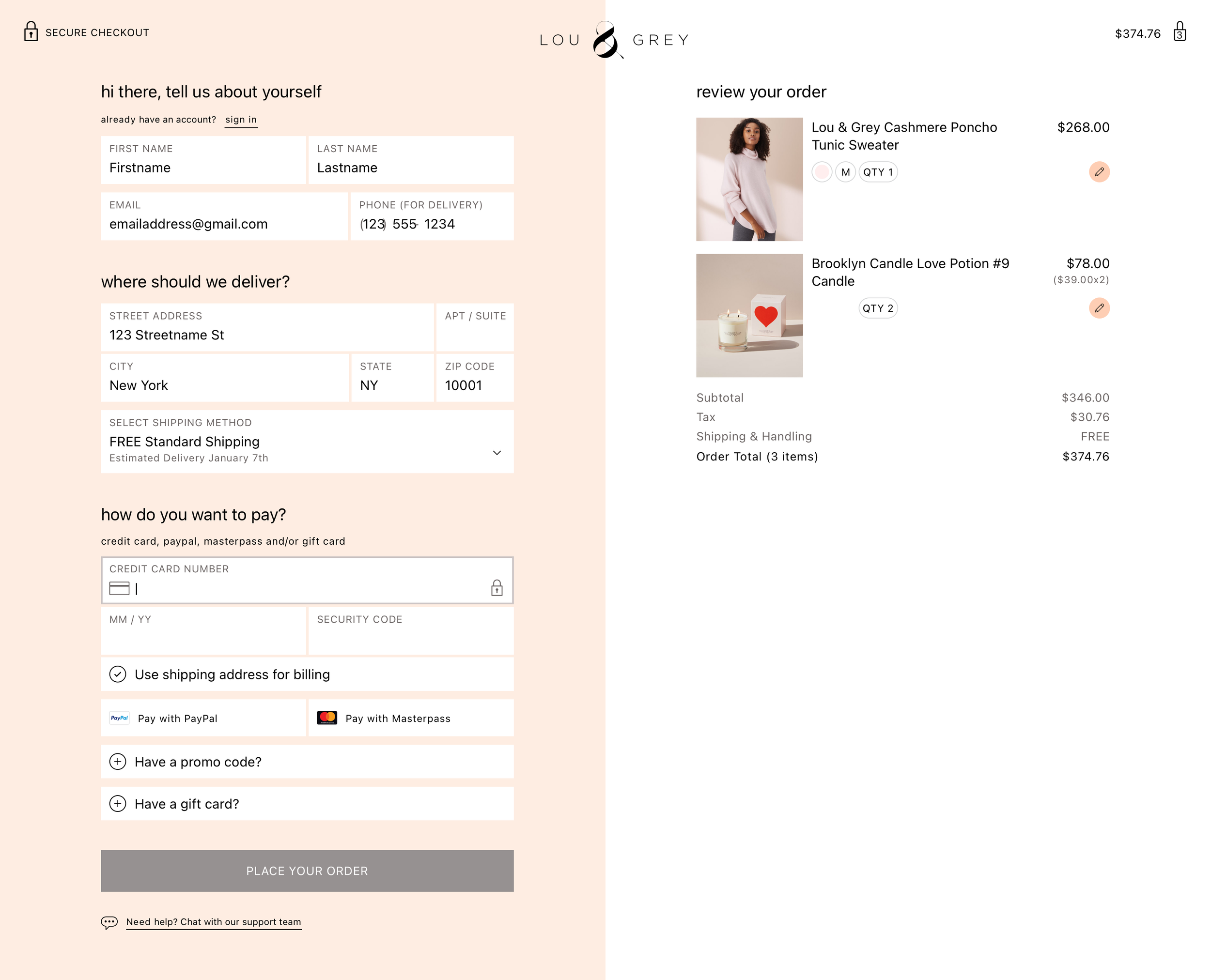Click the Apt / Suite field
The width and height of the screenshot is (1211, 980).
tap(475, 327)
